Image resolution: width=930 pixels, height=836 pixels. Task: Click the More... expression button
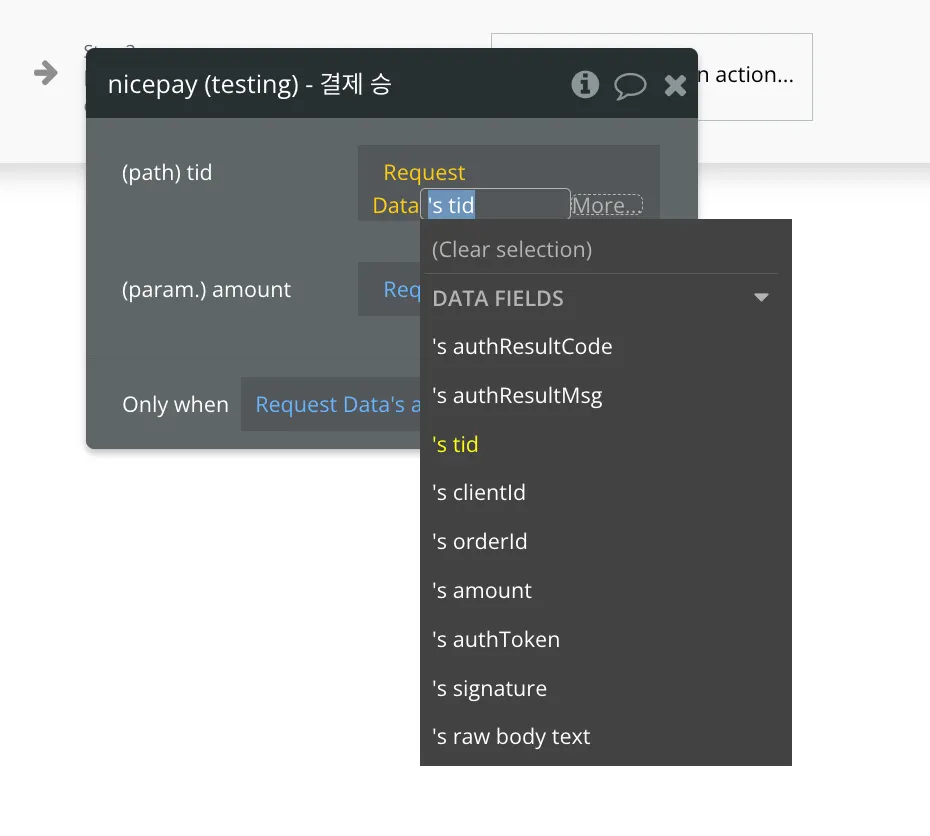(x=607, y=206)
